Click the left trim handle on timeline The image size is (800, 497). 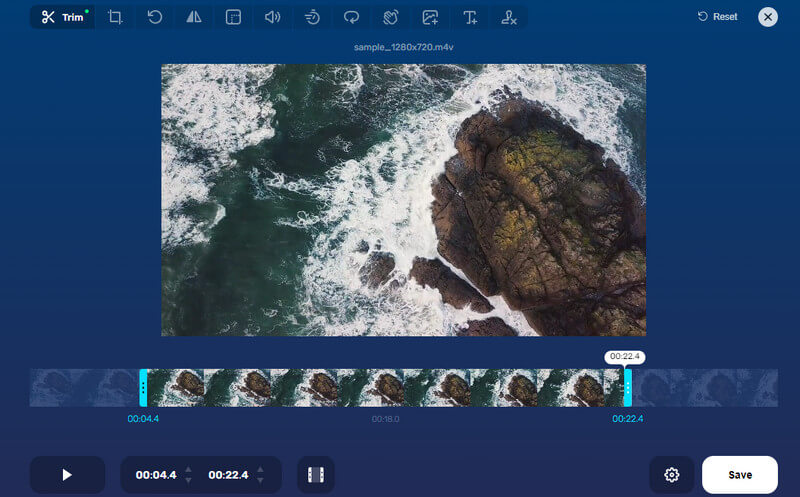coord(143,387)
